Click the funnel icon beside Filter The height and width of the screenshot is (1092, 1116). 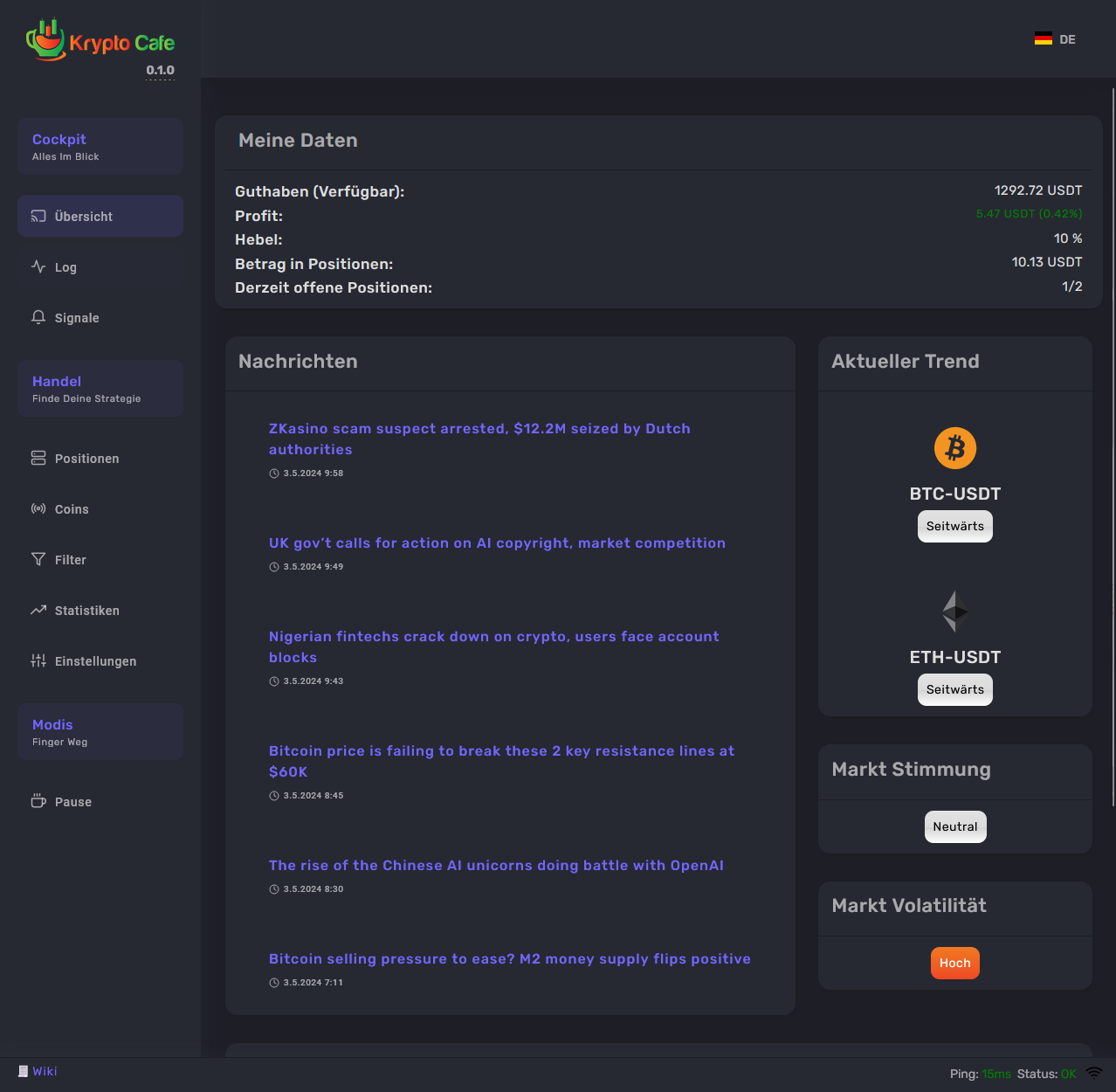38,559
